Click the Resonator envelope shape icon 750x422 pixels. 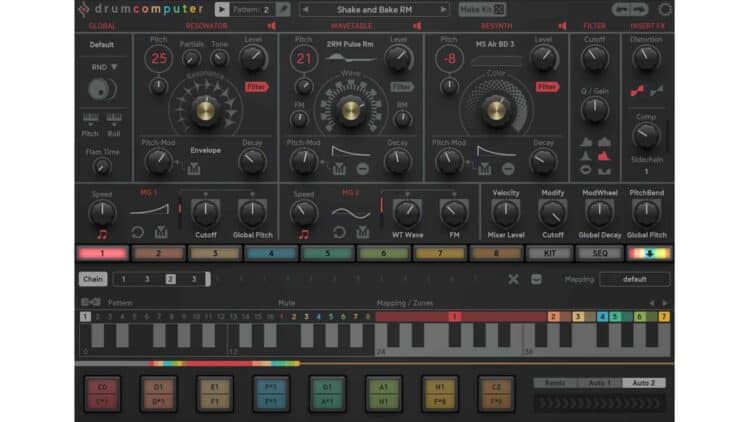[194, 168]
